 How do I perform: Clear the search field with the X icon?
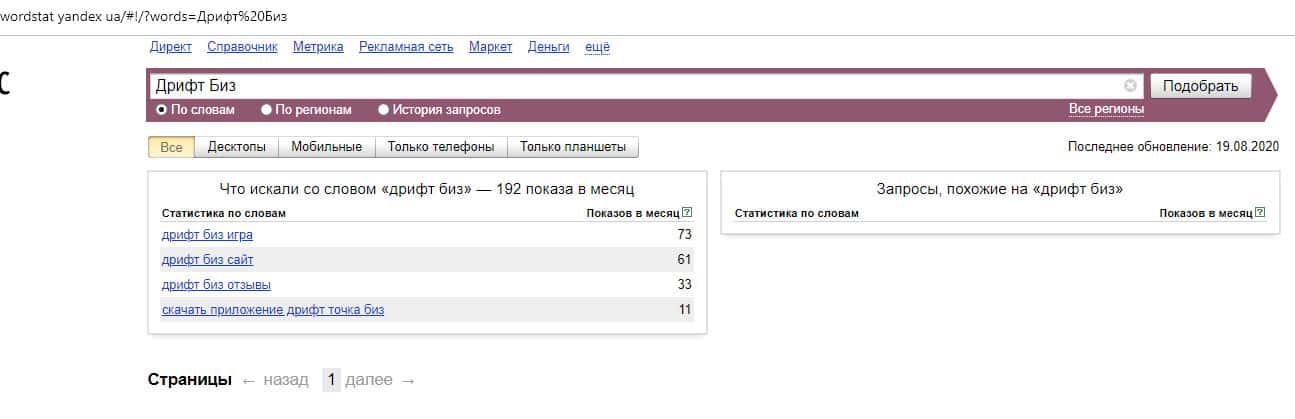[1130, 86]
